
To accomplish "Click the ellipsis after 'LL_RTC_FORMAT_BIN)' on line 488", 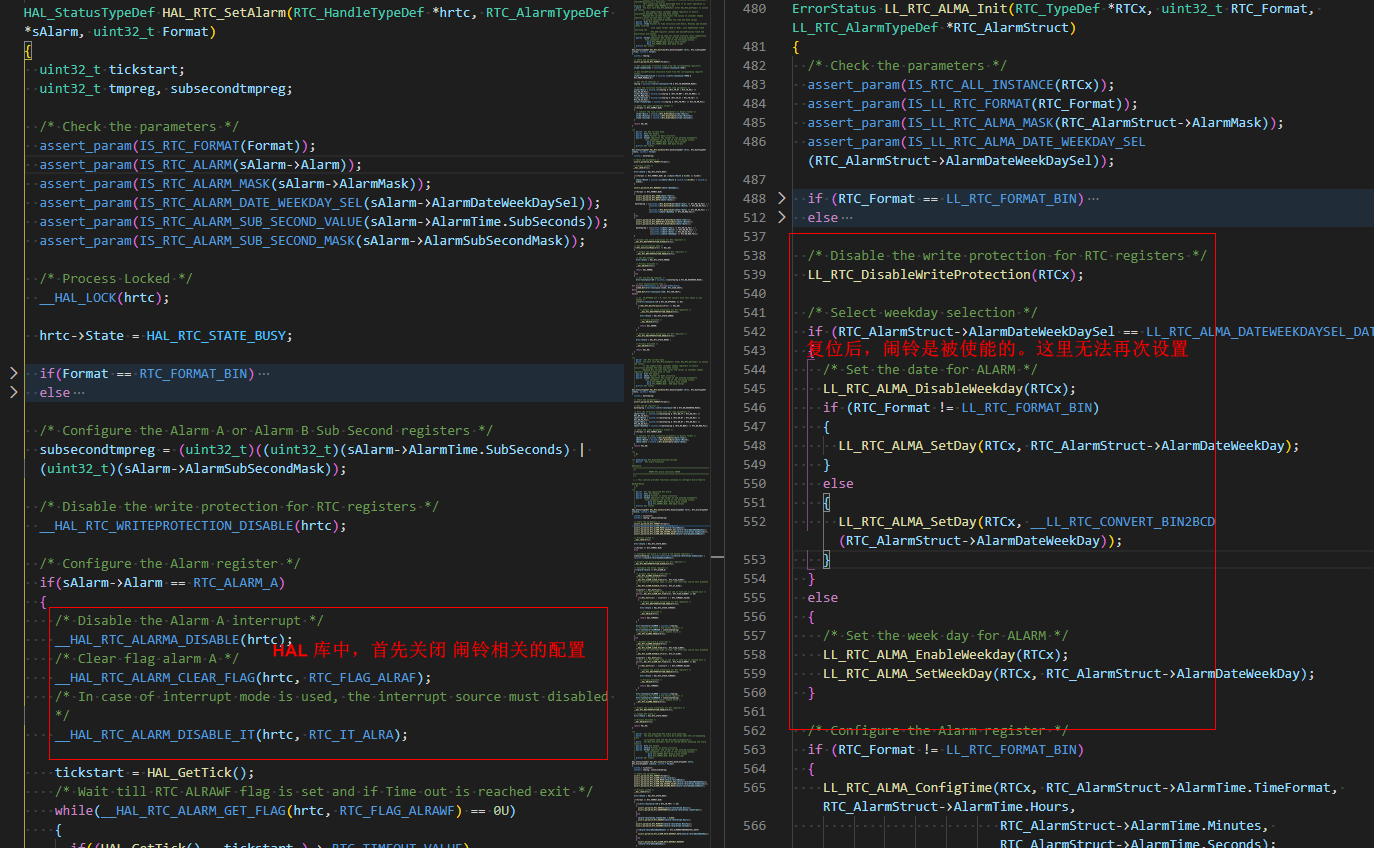I will [1093, 199].
